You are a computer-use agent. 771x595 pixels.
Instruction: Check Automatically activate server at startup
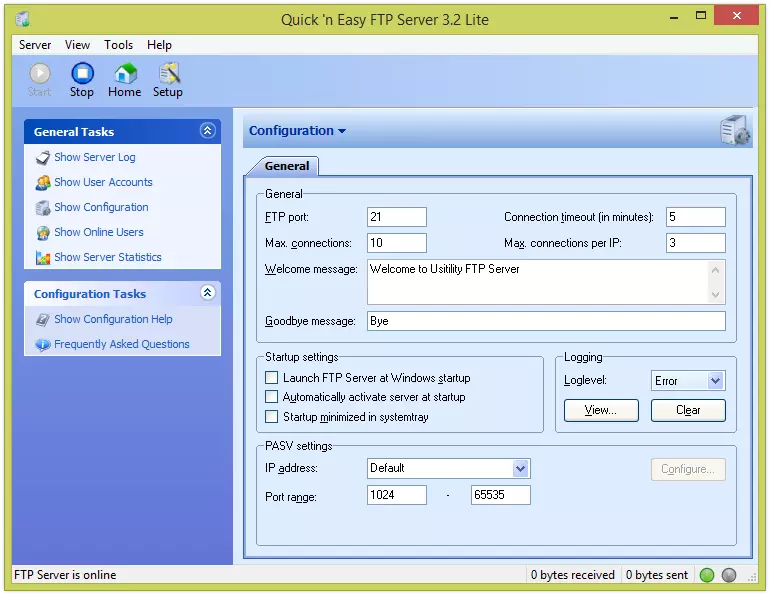point(272,397)
